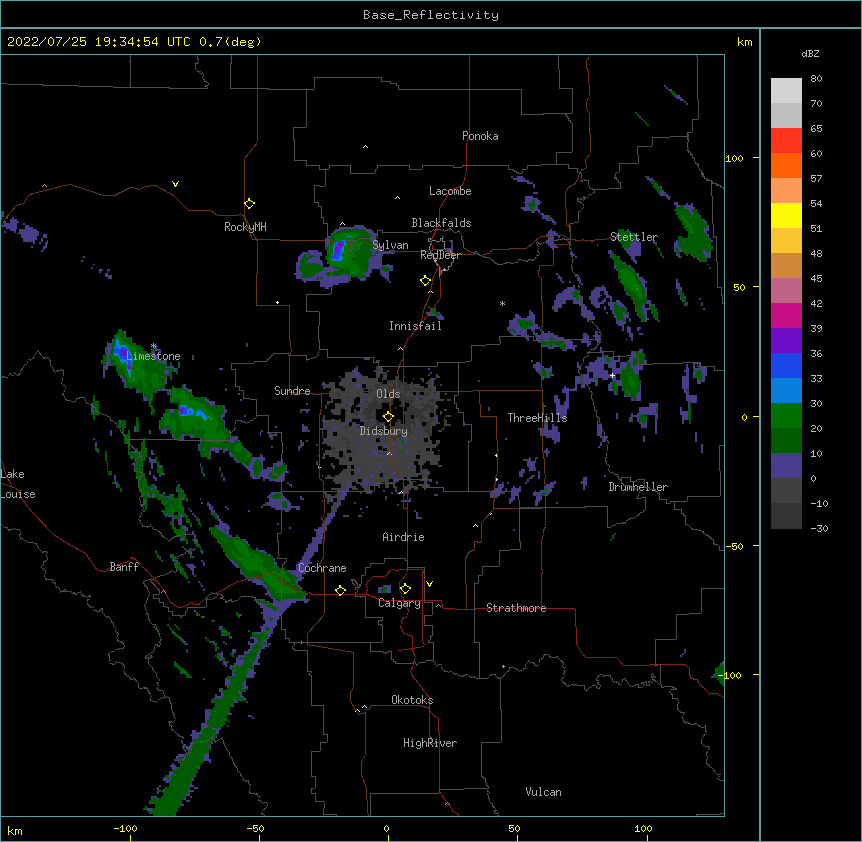Click the Drumheller city label
The image size is (862, 842).
(638, 487)
